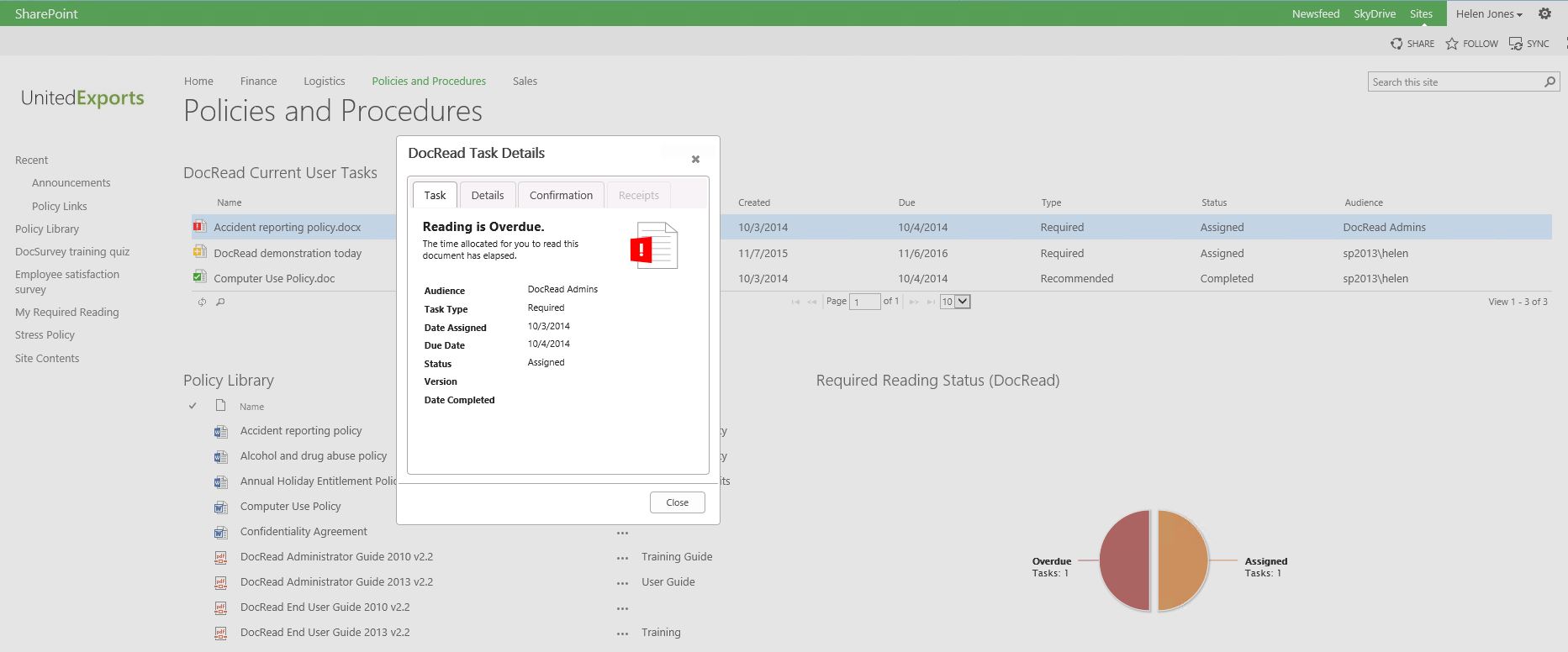Click overdue icon beside Accident reporting policy.docx
The width and height of the screenshot is (1568, 652).
pos(199,226)
